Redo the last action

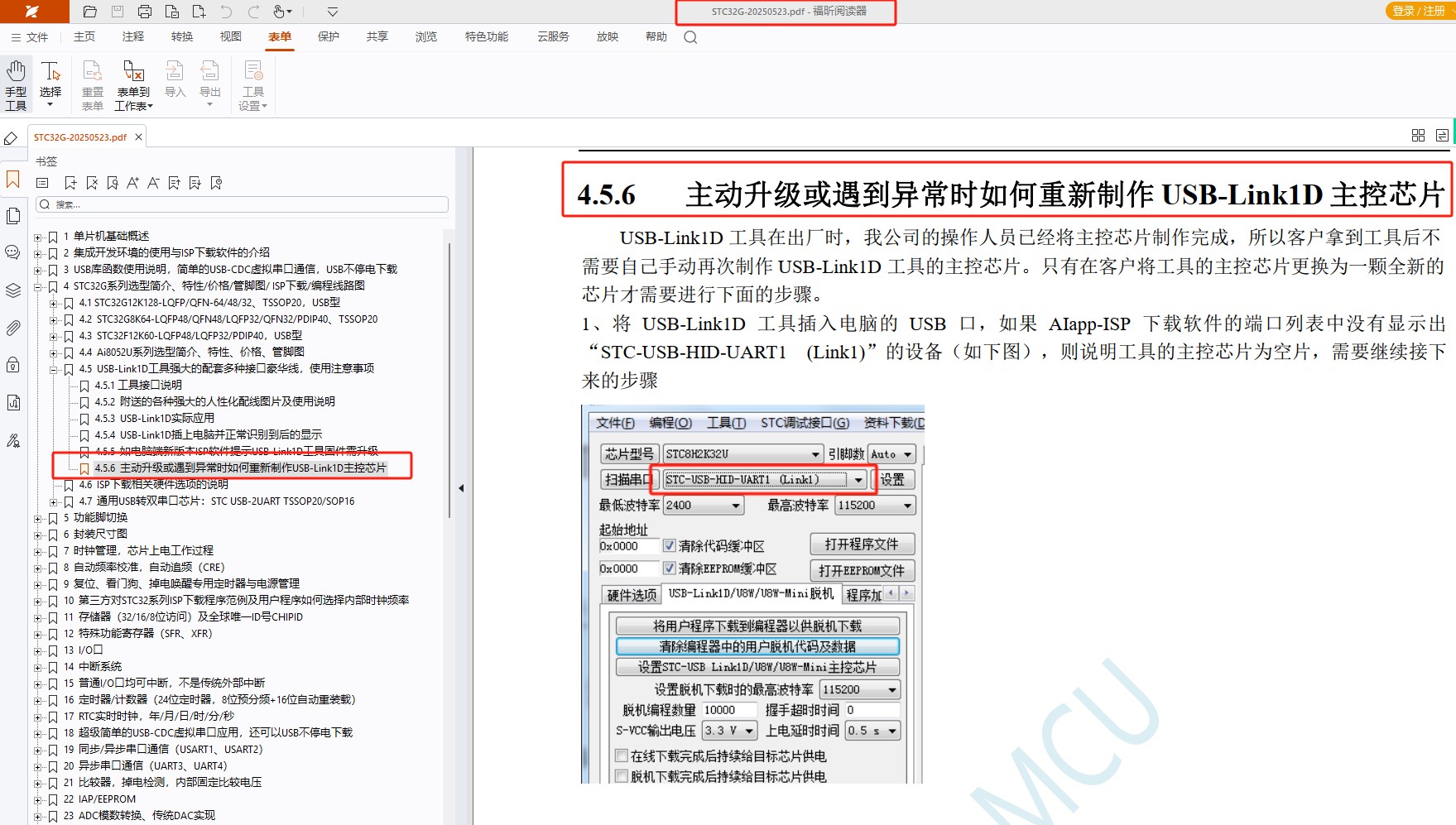(253, 12)
